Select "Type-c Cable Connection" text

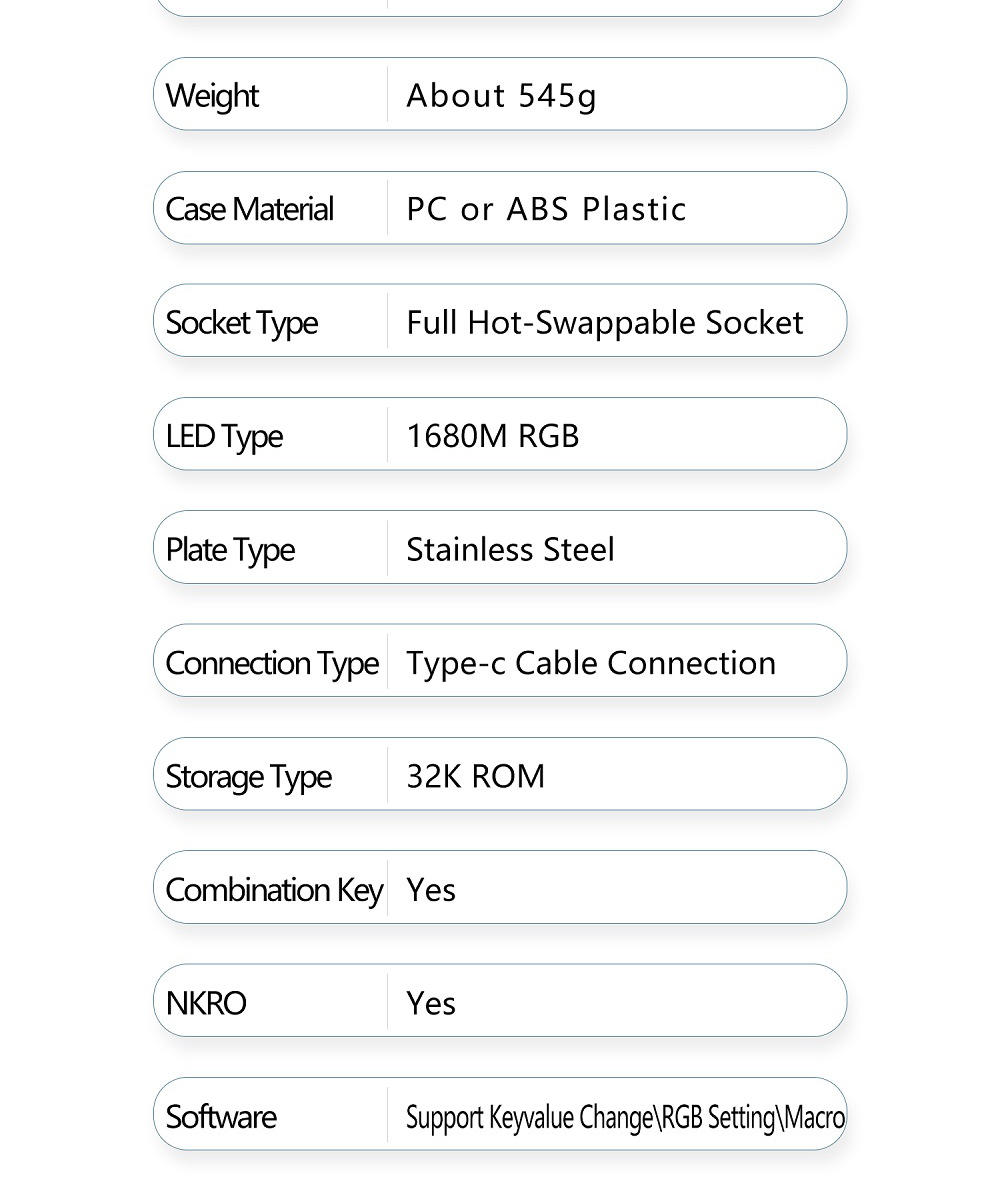pyautogui.click(x=590, y=663)
